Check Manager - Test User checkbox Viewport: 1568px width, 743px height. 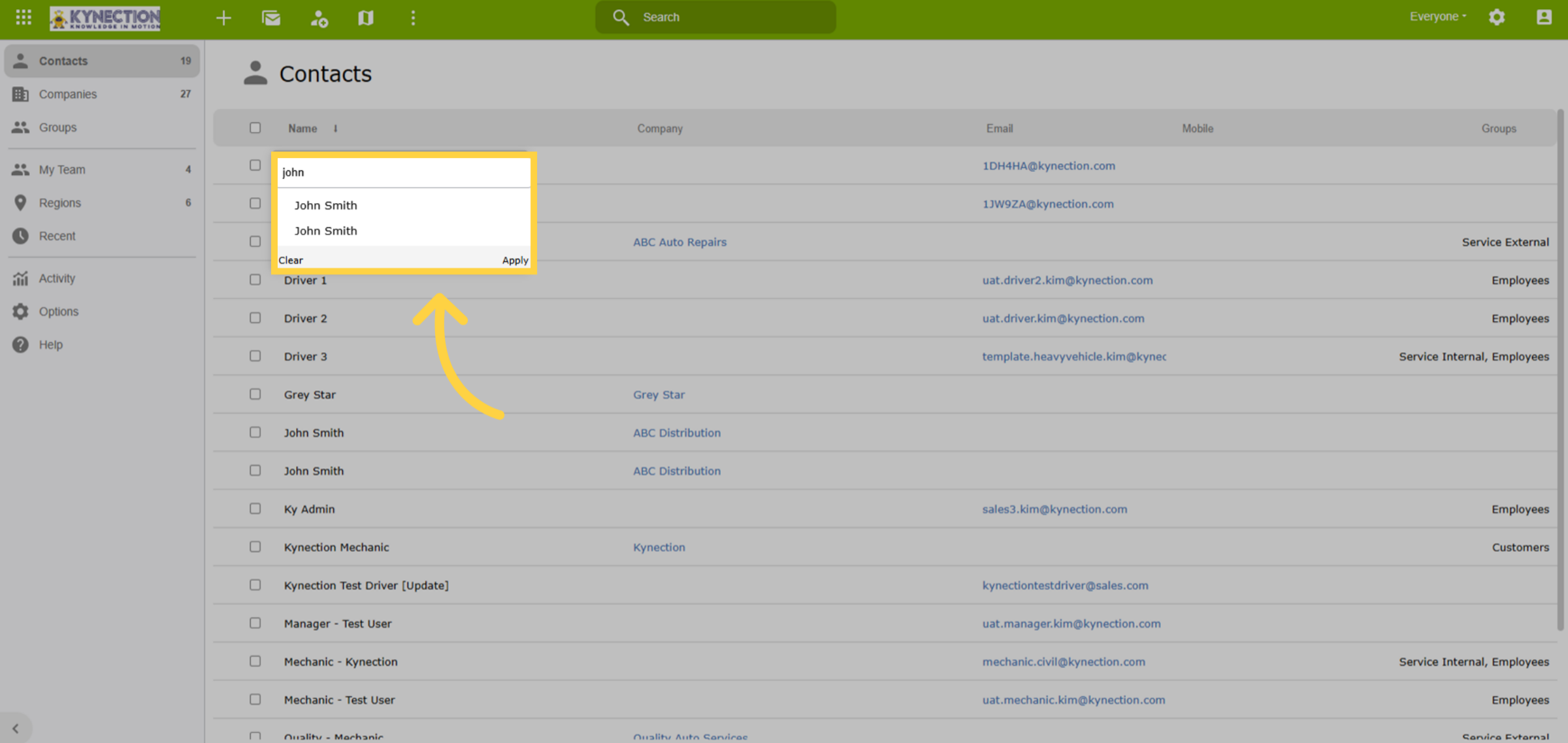click(x=255, y=623)
